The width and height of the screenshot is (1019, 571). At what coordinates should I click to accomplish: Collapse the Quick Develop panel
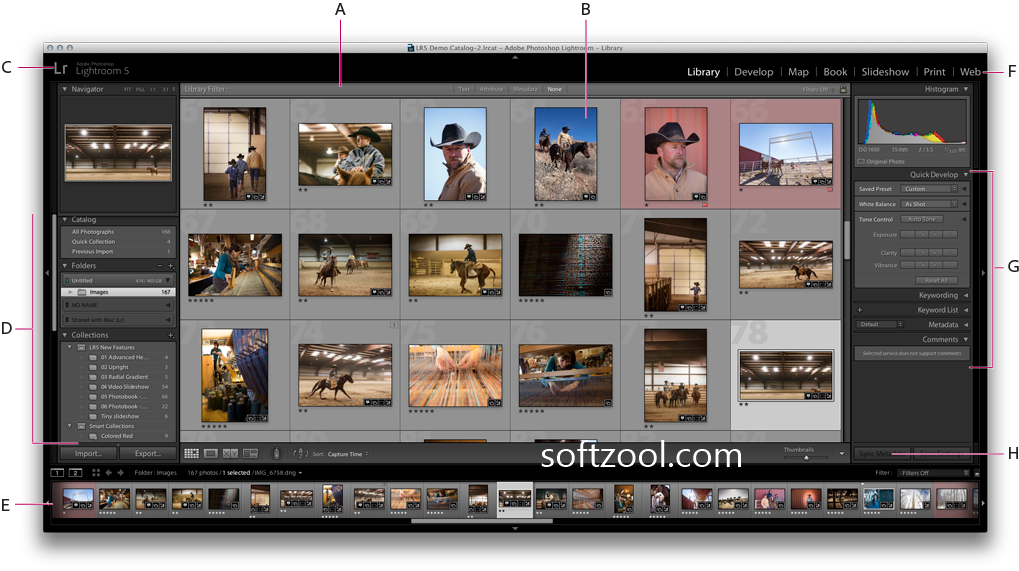pos(966,175)
